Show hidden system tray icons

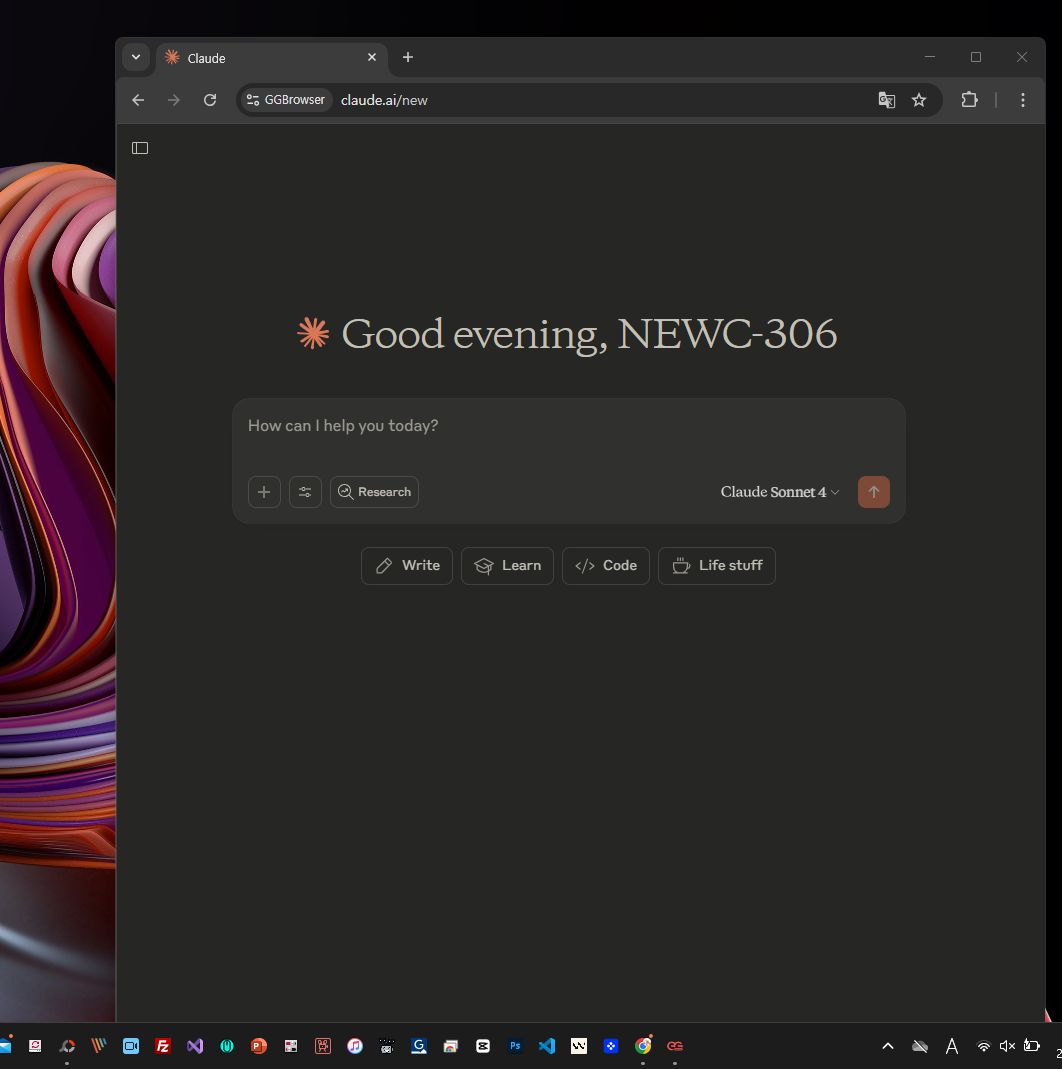[x=887, y=1046]
